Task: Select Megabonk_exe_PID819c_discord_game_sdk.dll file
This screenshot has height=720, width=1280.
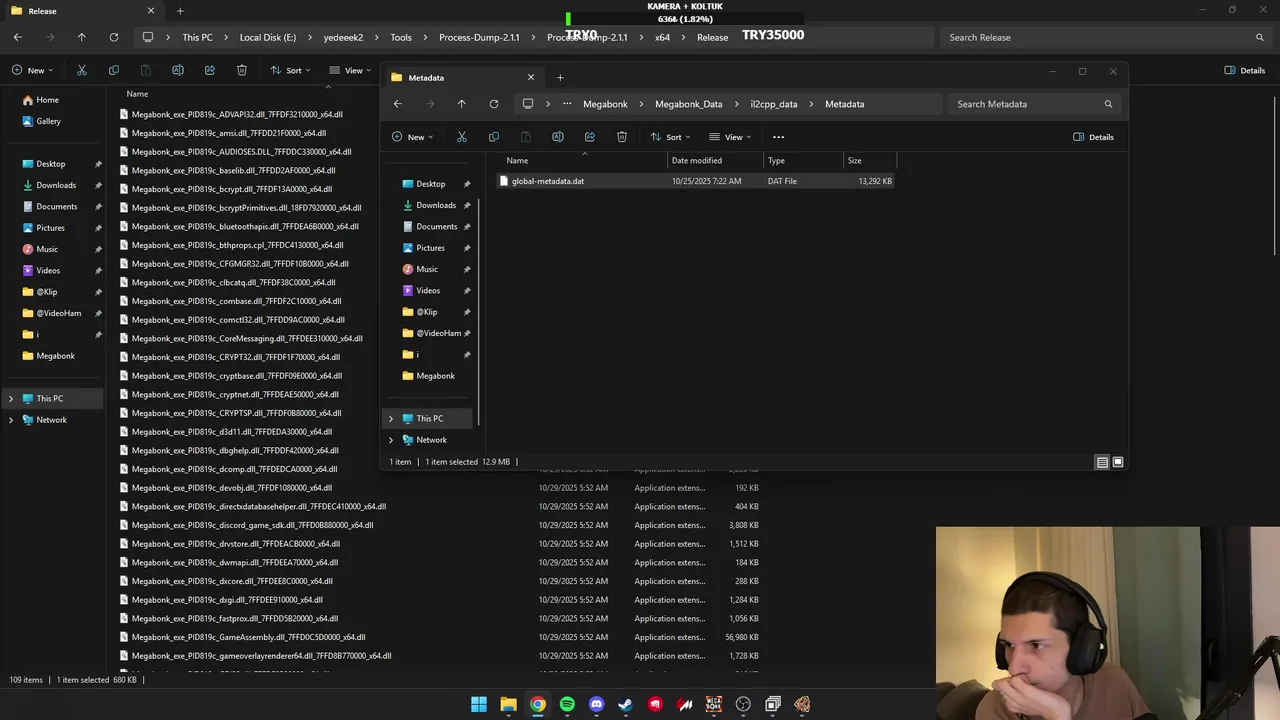Action: 252,525
